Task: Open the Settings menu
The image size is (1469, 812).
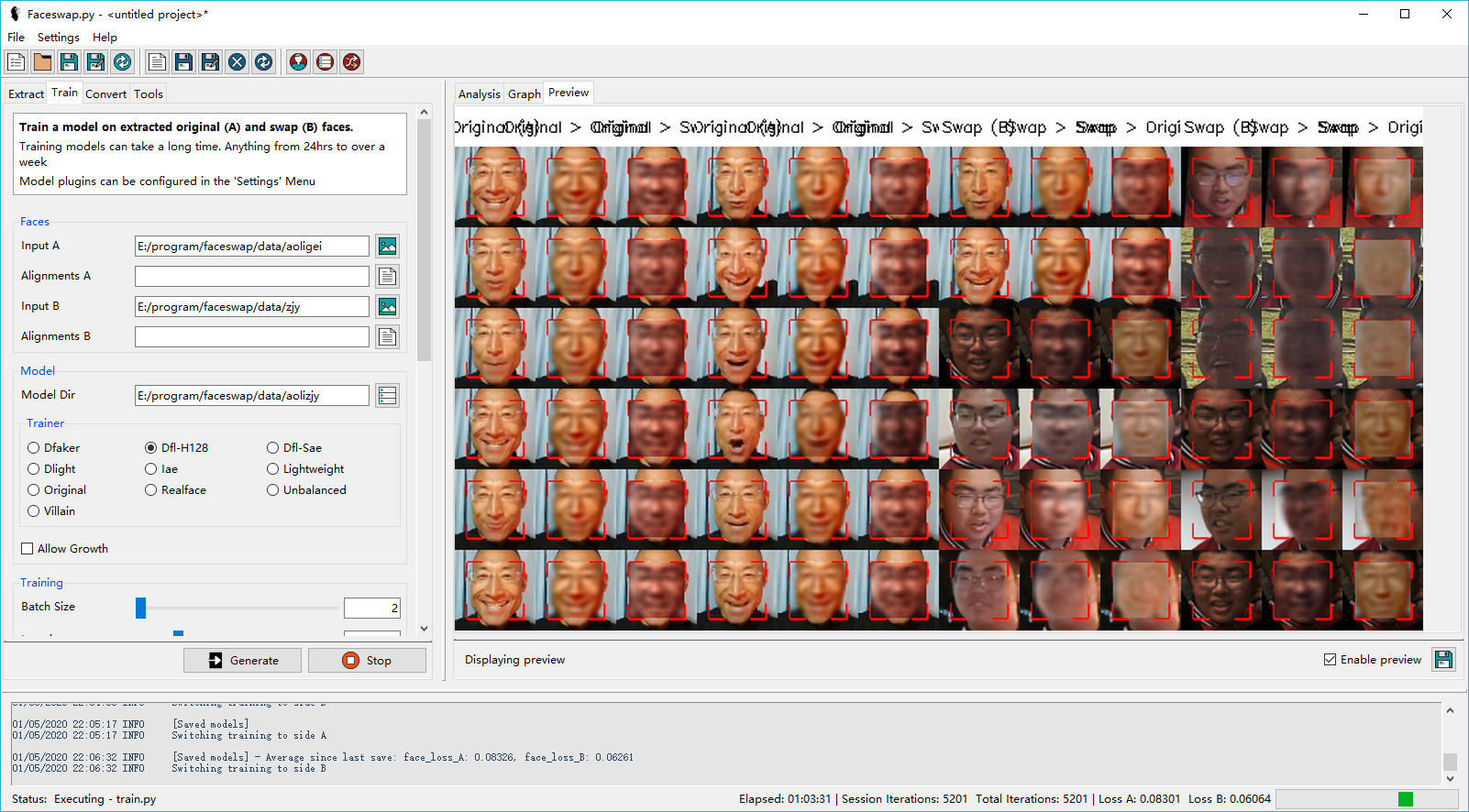Action: pyautogui.click(x=58, y=38)
